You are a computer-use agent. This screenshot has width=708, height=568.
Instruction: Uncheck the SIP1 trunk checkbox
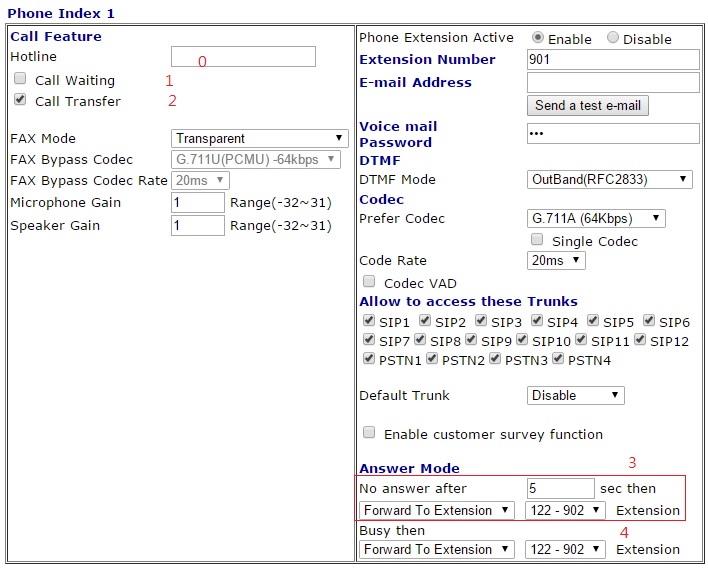coord(369,321)
